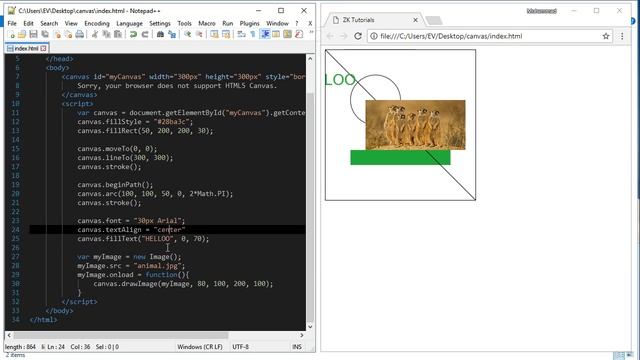Click the Replace toolbar icon

(x=172, y=35)
